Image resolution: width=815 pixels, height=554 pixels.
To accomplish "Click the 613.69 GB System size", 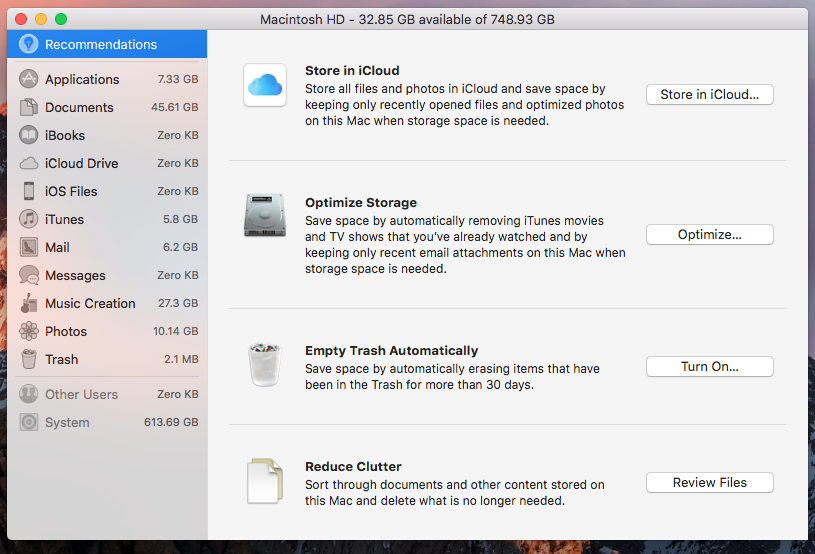I will tap(171, 422).
